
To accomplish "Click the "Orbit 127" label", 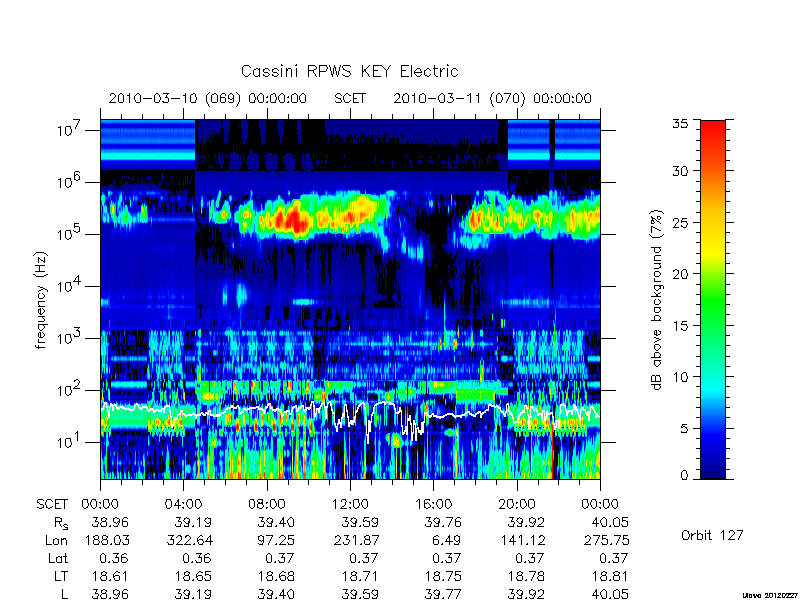I will [712, 535].
